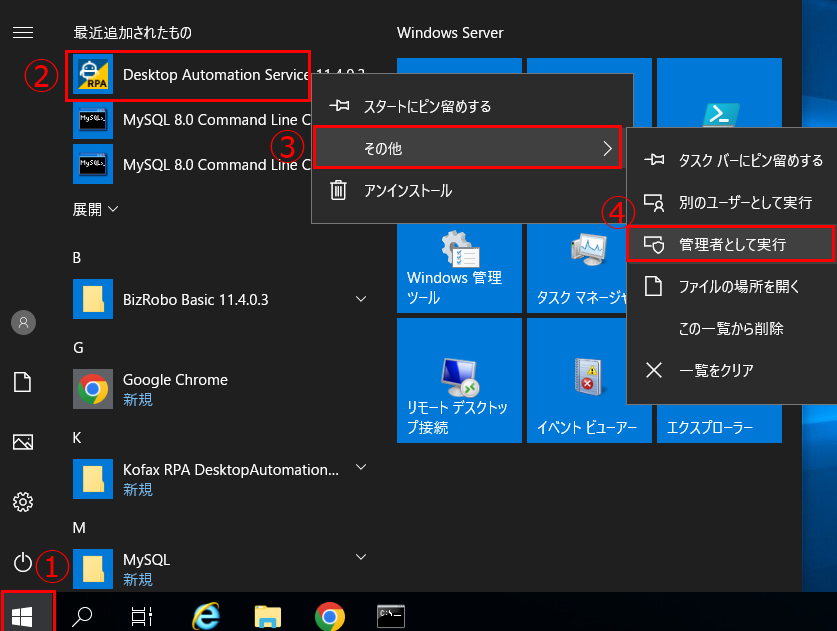Expand the 展開 recently added list
This screenshot has width=837, height=631.
click(96, 209)
